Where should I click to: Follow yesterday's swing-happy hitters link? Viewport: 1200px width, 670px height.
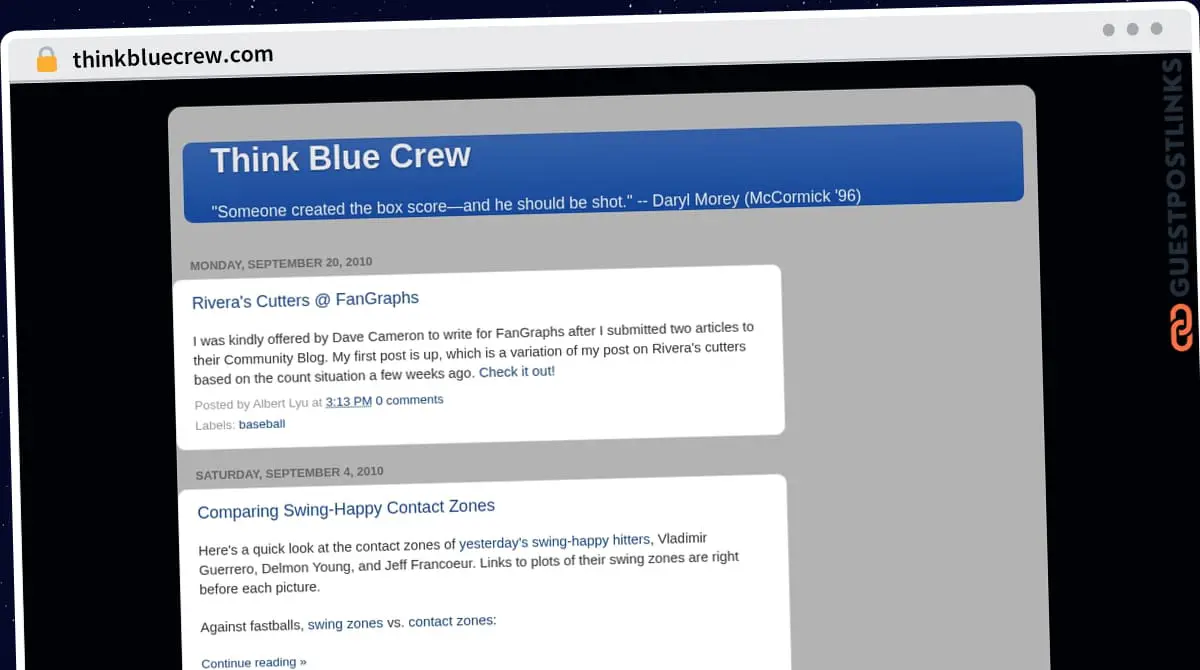[554, 542]
